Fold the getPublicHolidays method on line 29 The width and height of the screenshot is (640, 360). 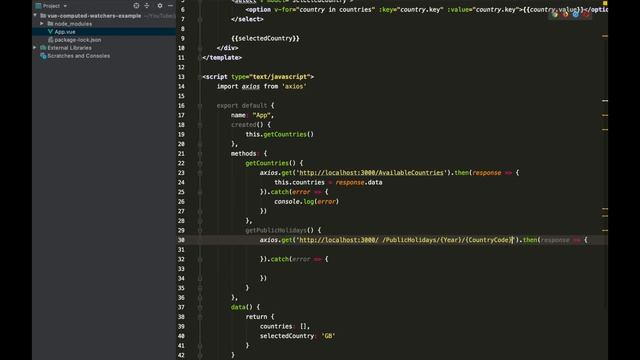click(200, 231)
